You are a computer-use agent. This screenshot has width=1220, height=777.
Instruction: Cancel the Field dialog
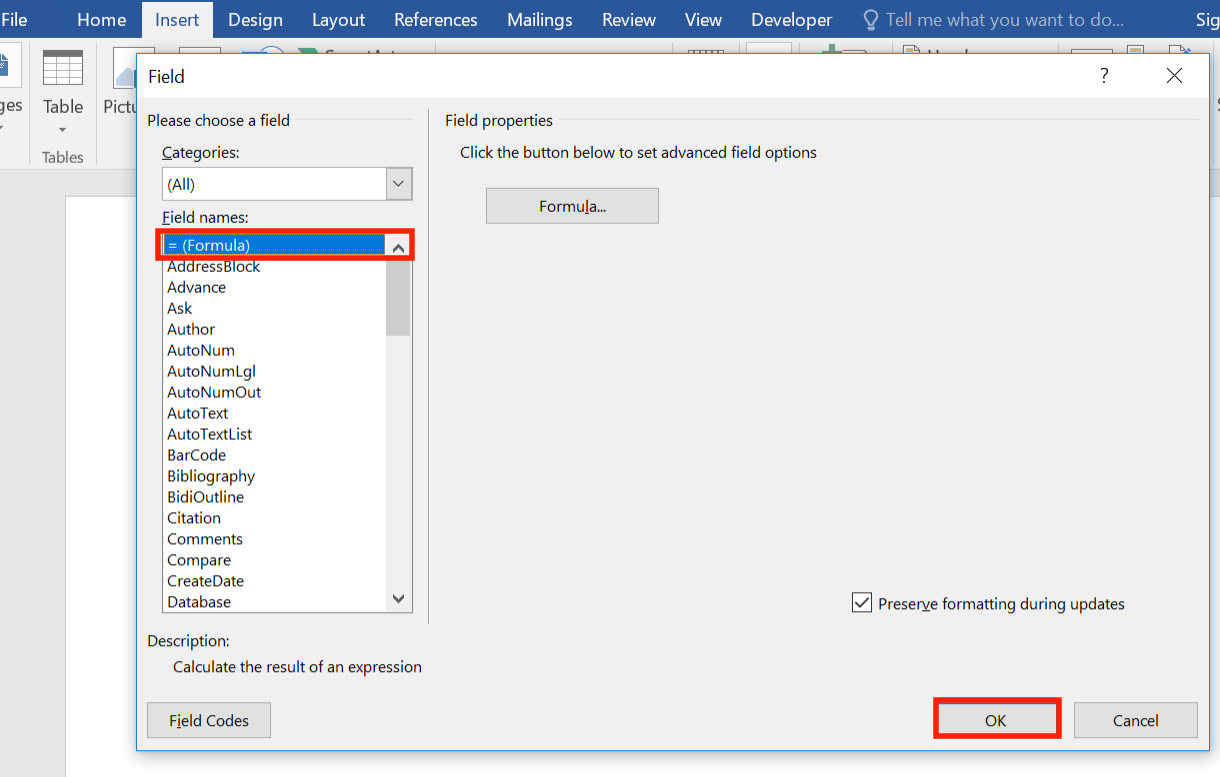[x=1135, y=720]
